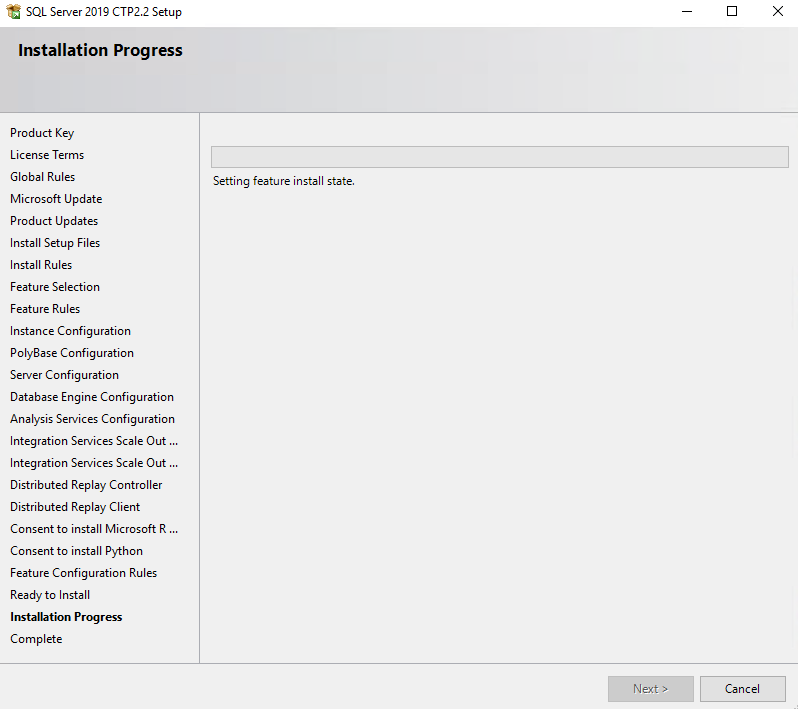Viewport: 798px width, 709px height.
Task: Select the License Terms step
Action: 47,155
